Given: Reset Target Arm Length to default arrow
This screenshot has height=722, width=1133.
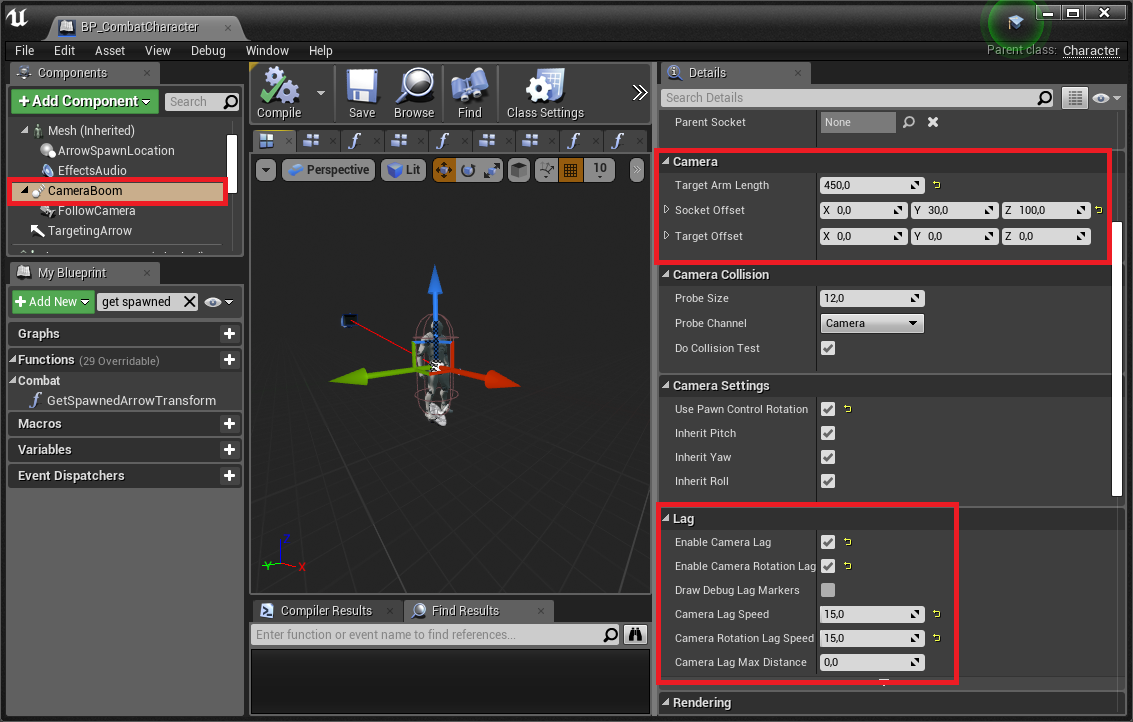Looking at the screenshot, I should click(x=937, y=186).
